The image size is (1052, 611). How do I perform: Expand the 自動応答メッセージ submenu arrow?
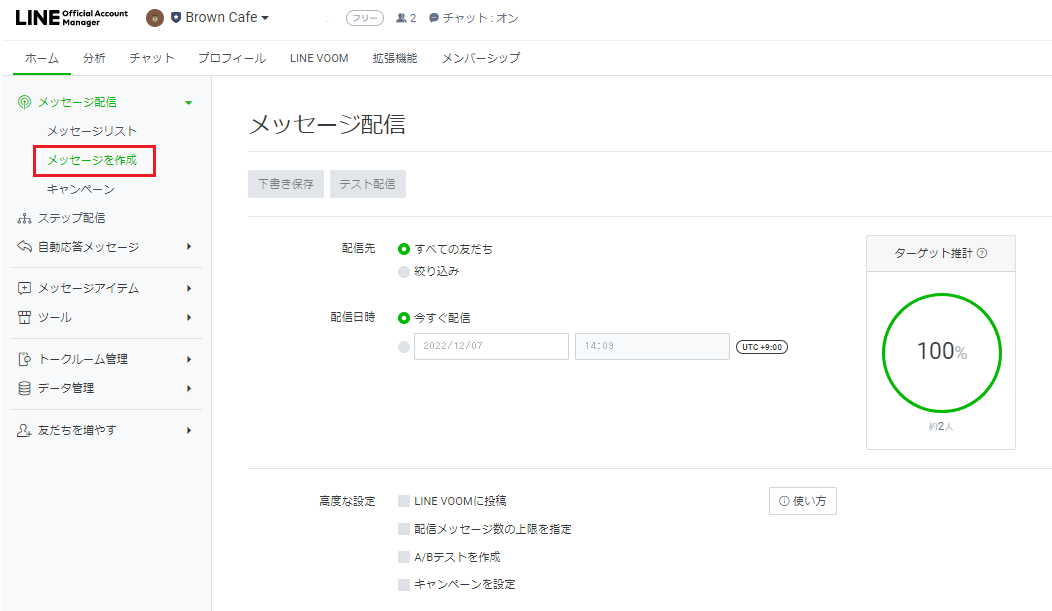(x=188, y=247)
